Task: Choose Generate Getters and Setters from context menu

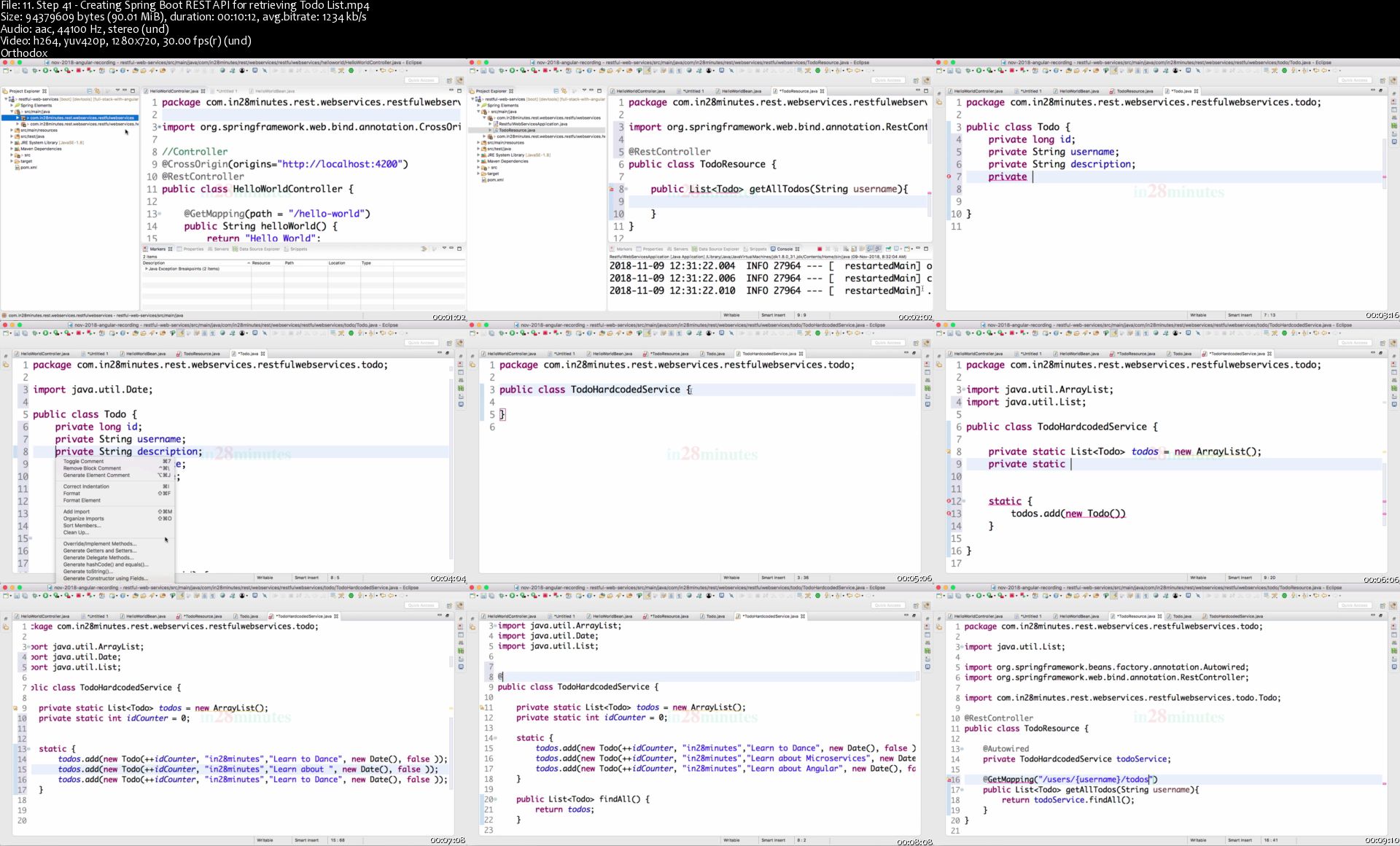Action: coord(99,551)
